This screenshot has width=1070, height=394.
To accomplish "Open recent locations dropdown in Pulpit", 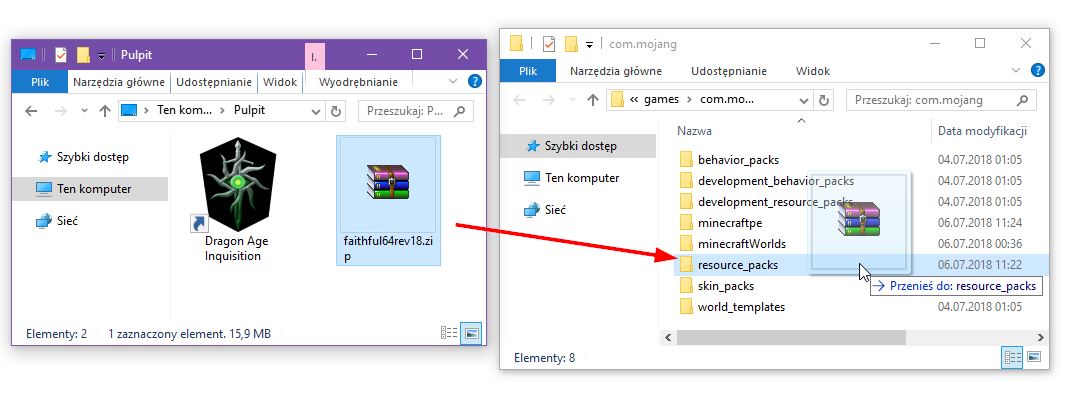I will click(x=84, y=111).
